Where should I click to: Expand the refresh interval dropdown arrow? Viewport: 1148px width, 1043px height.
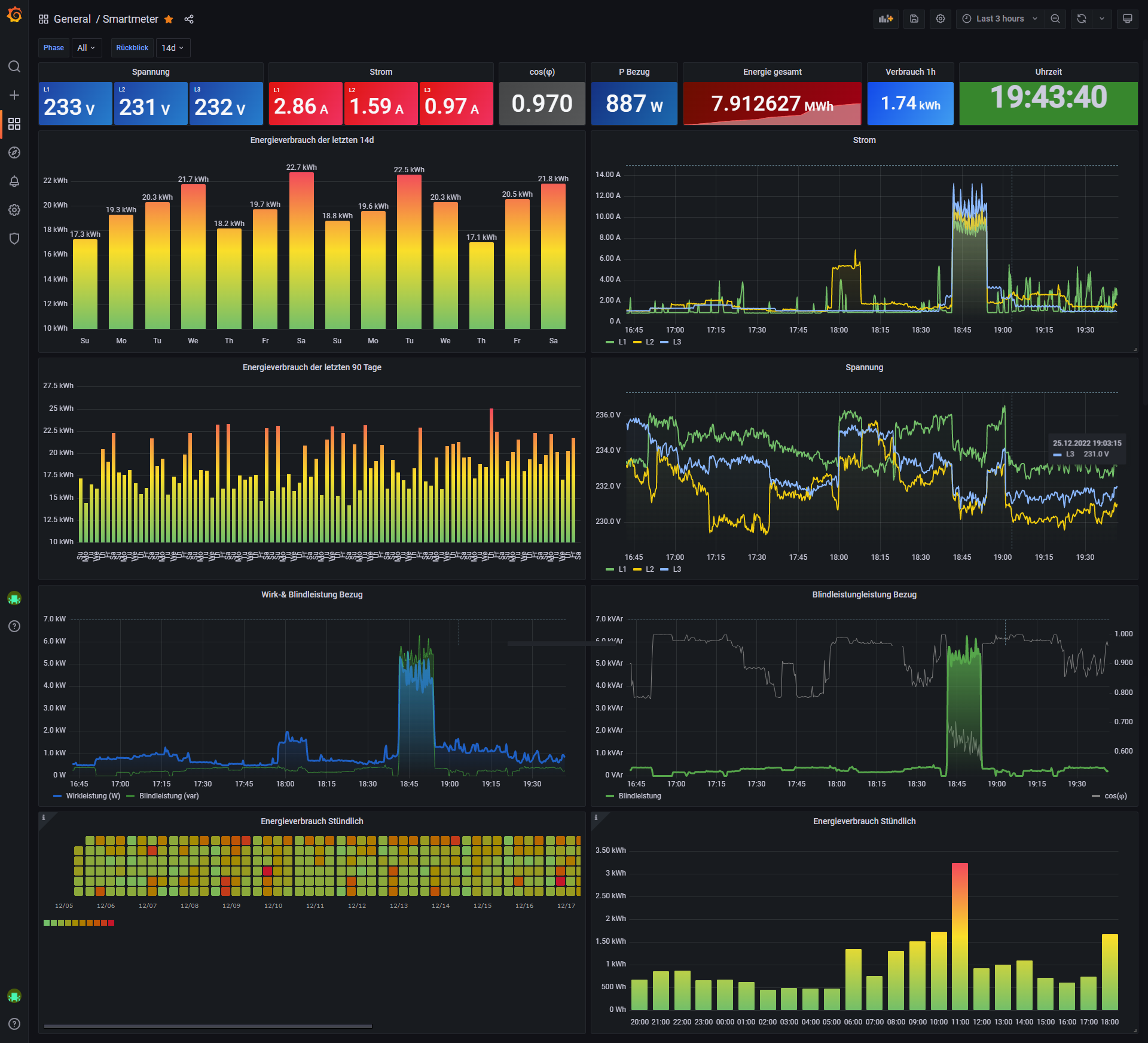pyautogui.click(x=1102, y=19)
